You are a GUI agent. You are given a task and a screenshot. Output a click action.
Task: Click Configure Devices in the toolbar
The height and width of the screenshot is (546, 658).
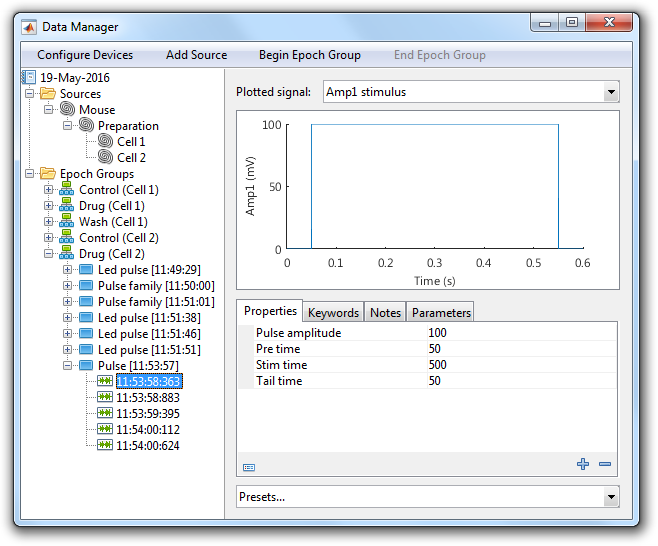(85, 55)
